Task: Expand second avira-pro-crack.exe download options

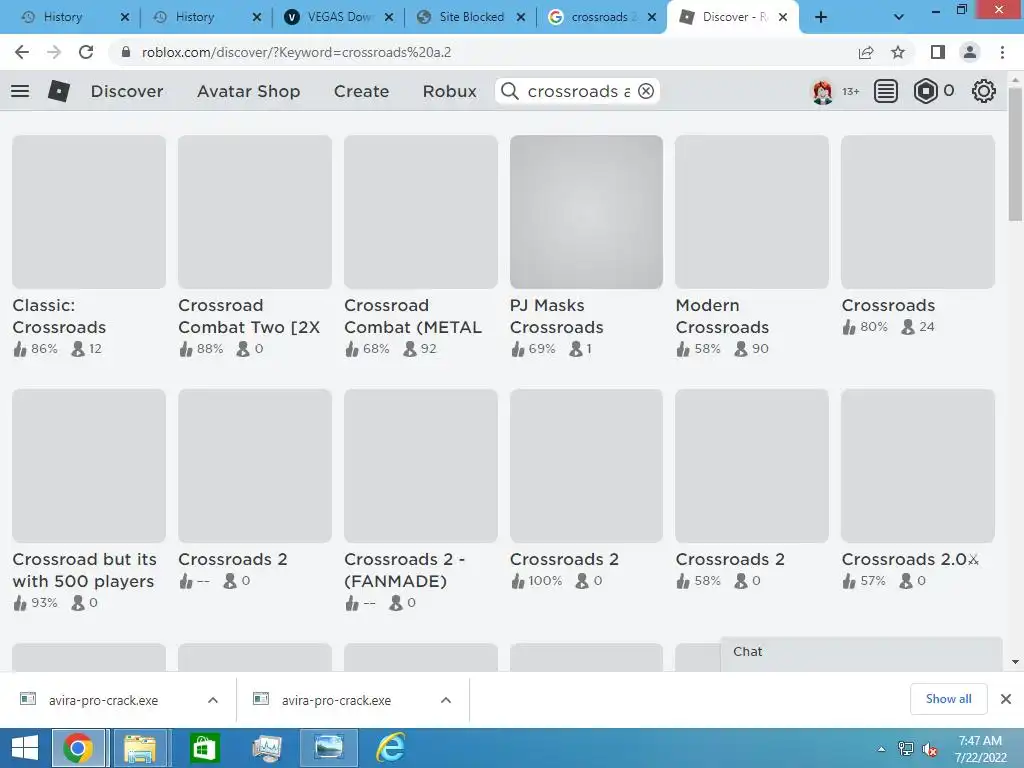Action: pos(446,700)
